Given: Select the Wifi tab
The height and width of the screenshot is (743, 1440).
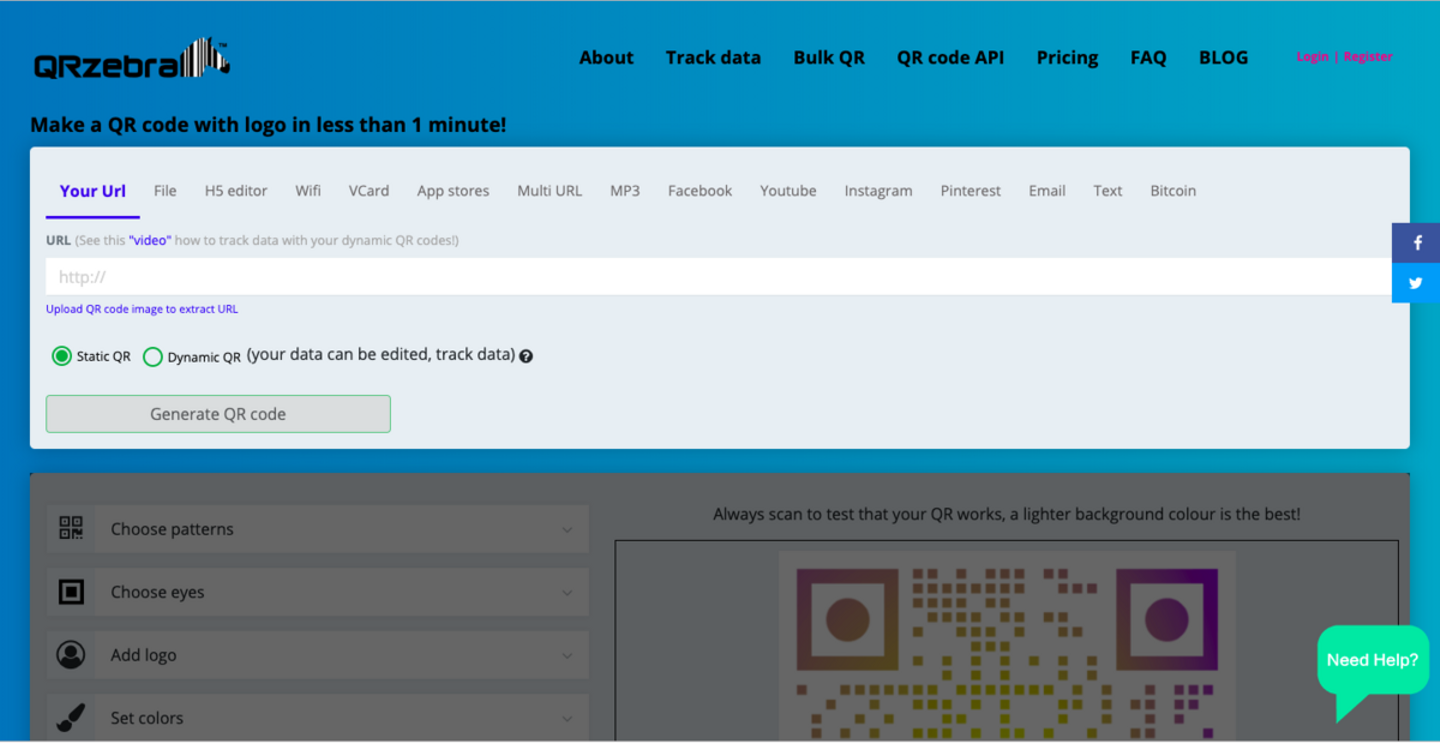Looking at the screenshot, I should (308, 191).
